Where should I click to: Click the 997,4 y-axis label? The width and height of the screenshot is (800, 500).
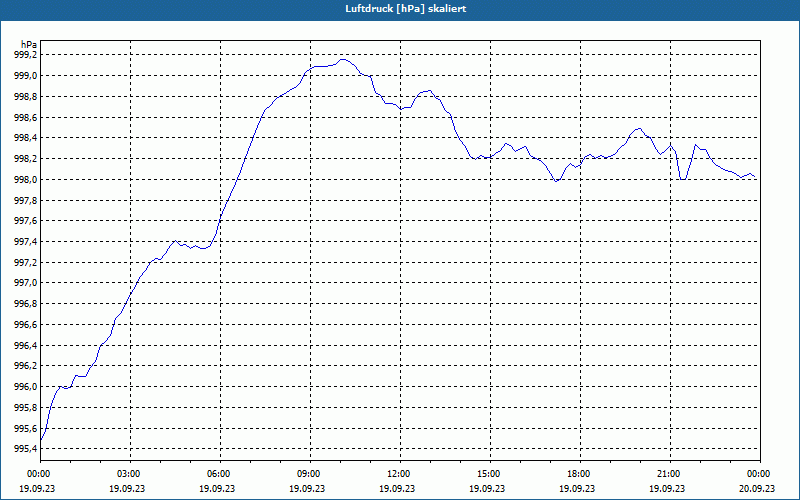click(x=25, y=241)
